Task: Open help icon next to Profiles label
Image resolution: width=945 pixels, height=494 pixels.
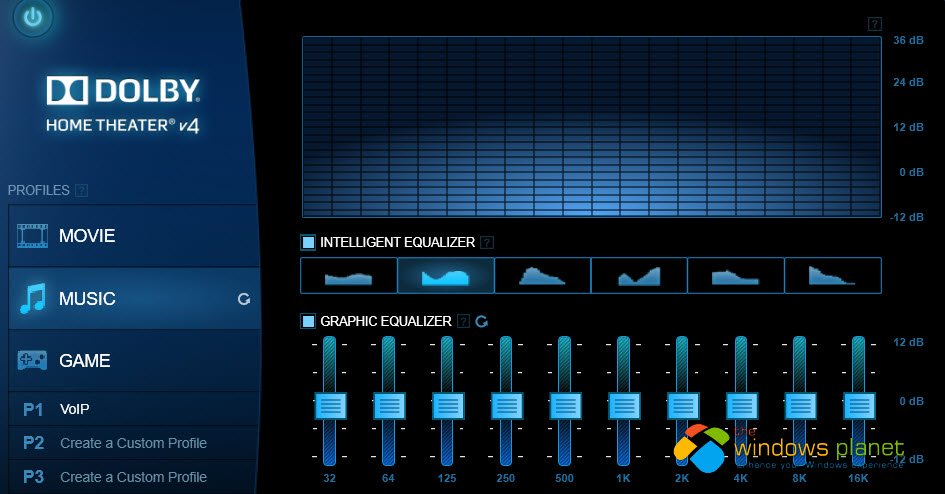Action: (81, 190)
